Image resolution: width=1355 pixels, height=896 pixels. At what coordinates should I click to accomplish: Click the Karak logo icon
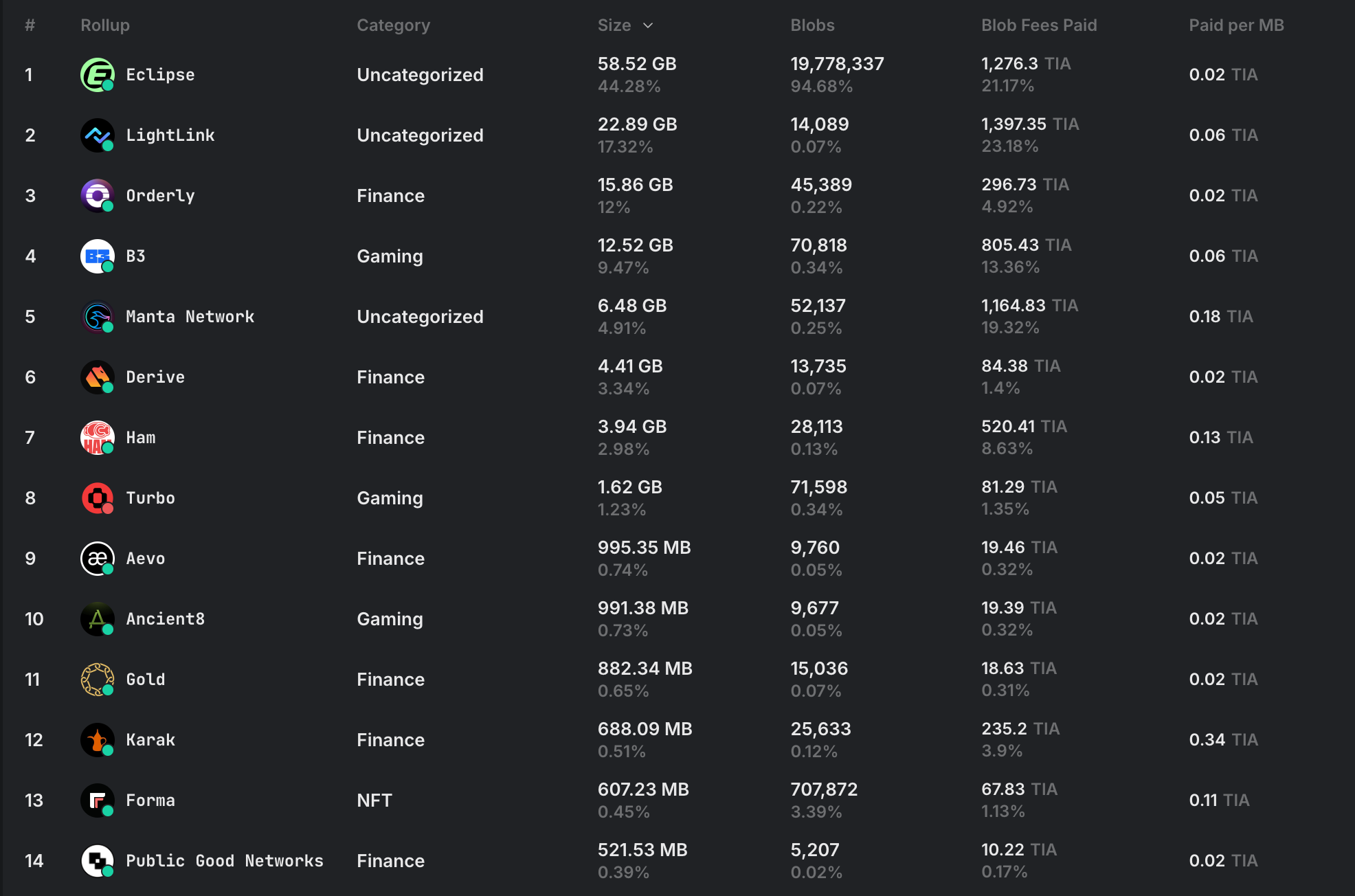click(97, 740)
